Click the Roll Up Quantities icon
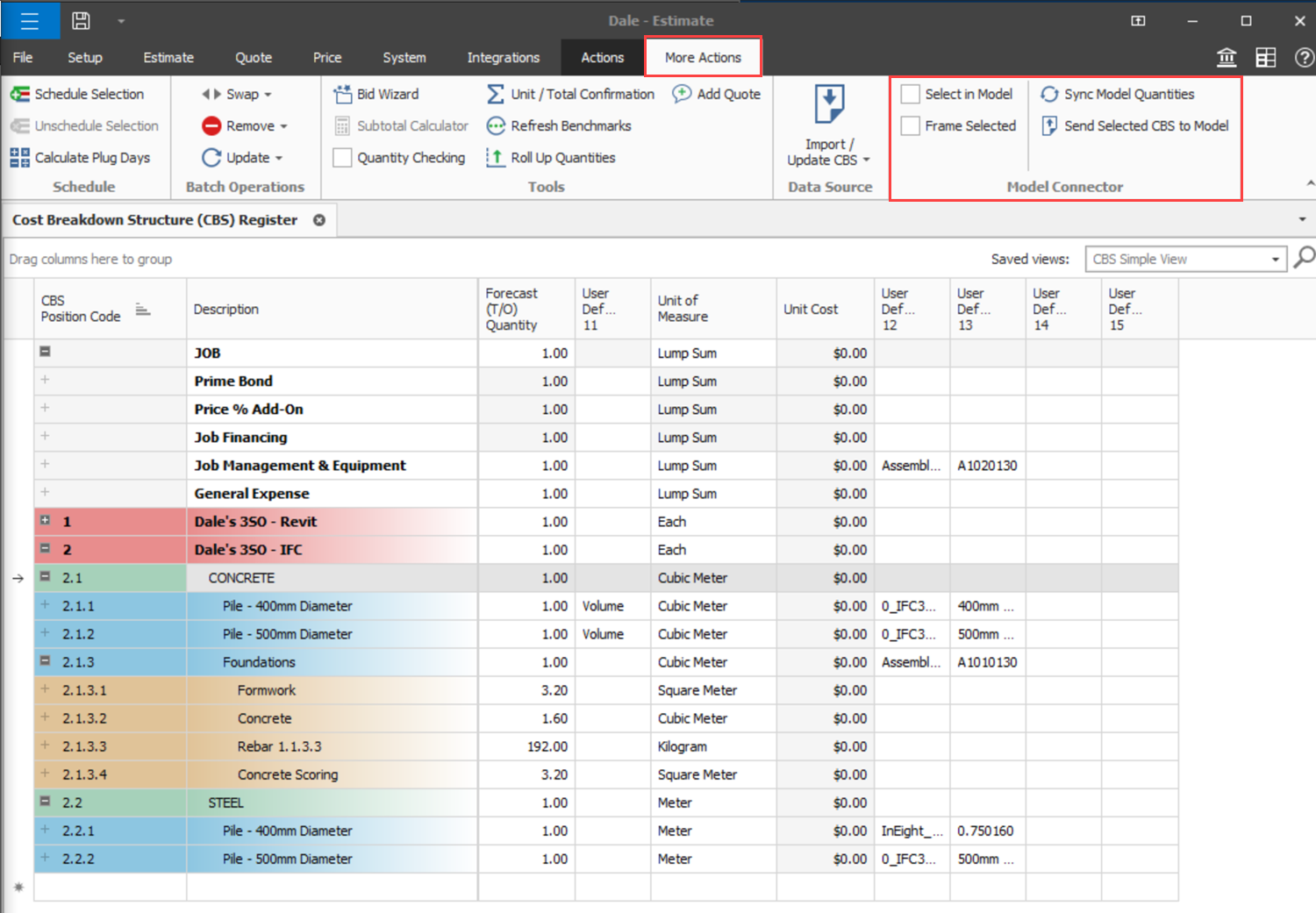 (496, 158)
